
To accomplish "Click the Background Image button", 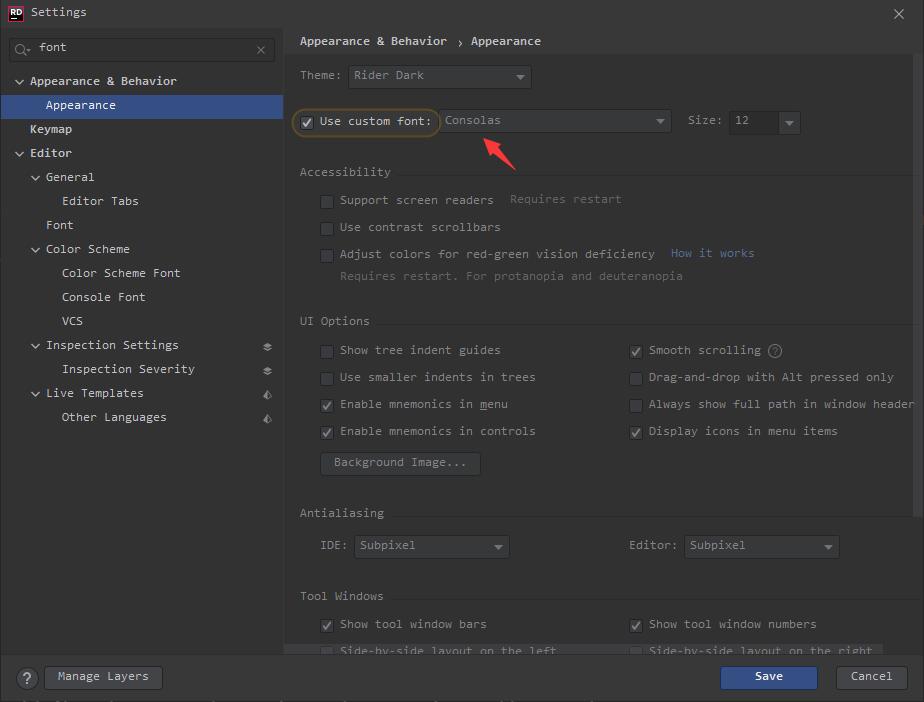I will tap(400, 463).
